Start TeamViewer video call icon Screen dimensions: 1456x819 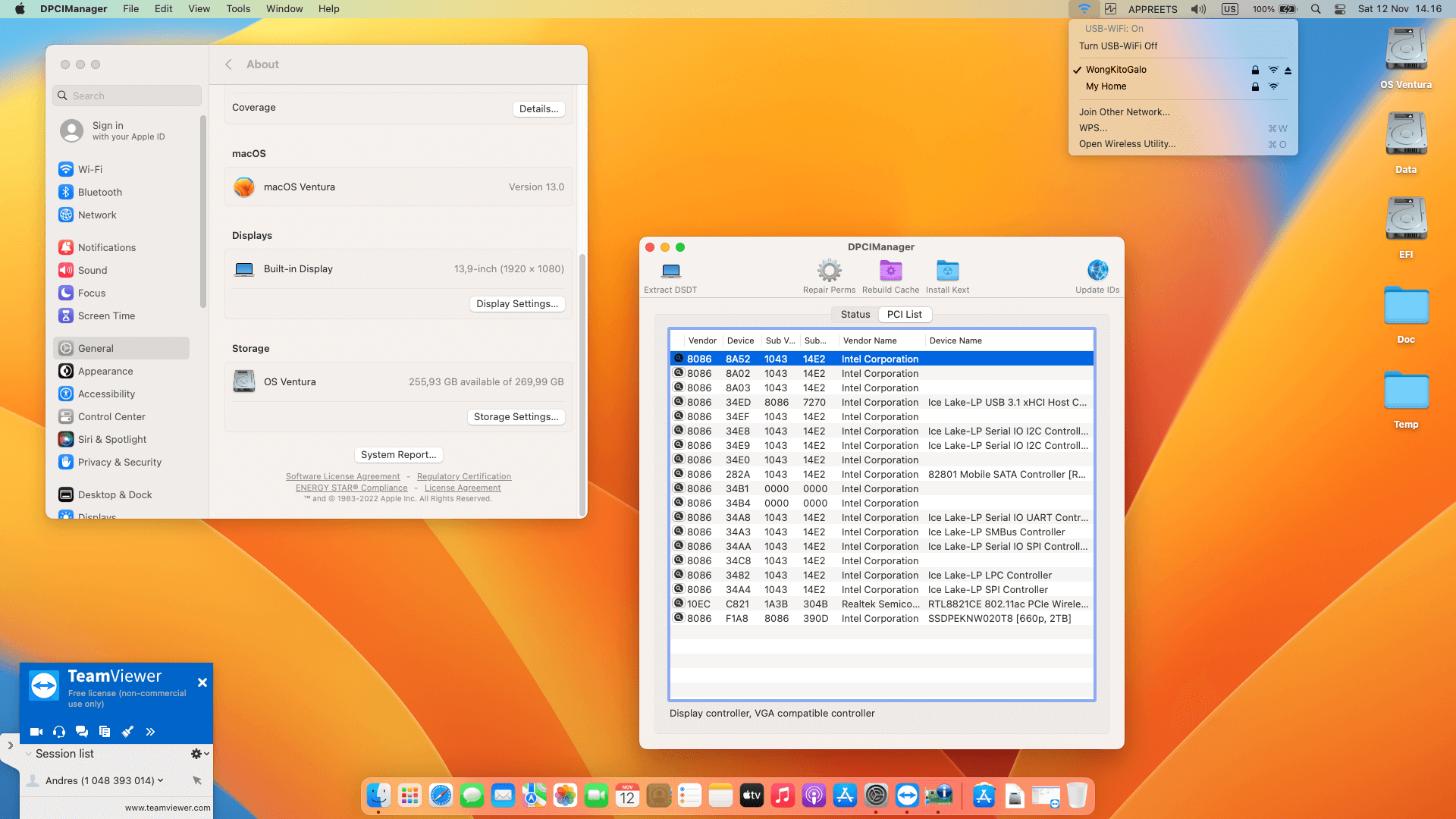(36, 732)
